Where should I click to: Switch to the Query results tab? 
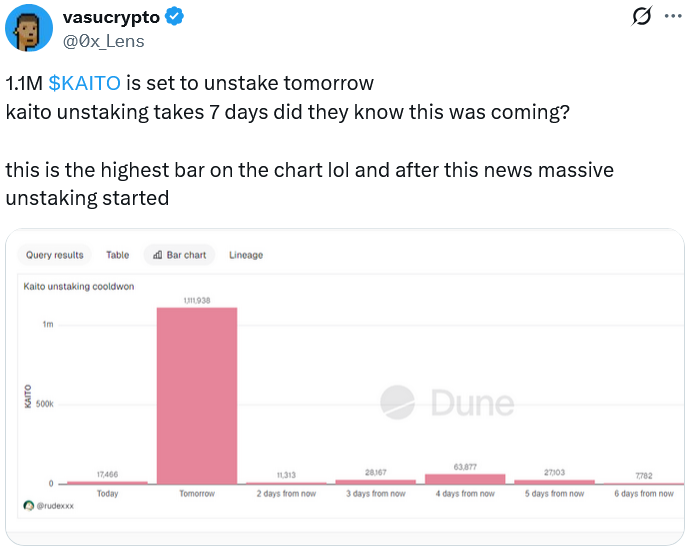pos(55,255)
